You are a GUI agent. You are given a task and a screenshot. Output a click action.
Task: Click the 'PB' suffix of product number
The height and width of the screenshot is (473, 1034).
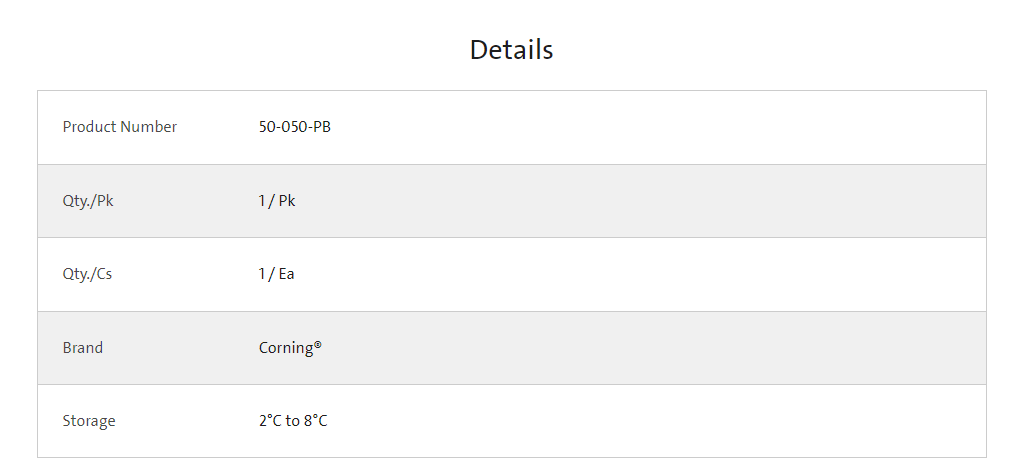tap(322, 127)
